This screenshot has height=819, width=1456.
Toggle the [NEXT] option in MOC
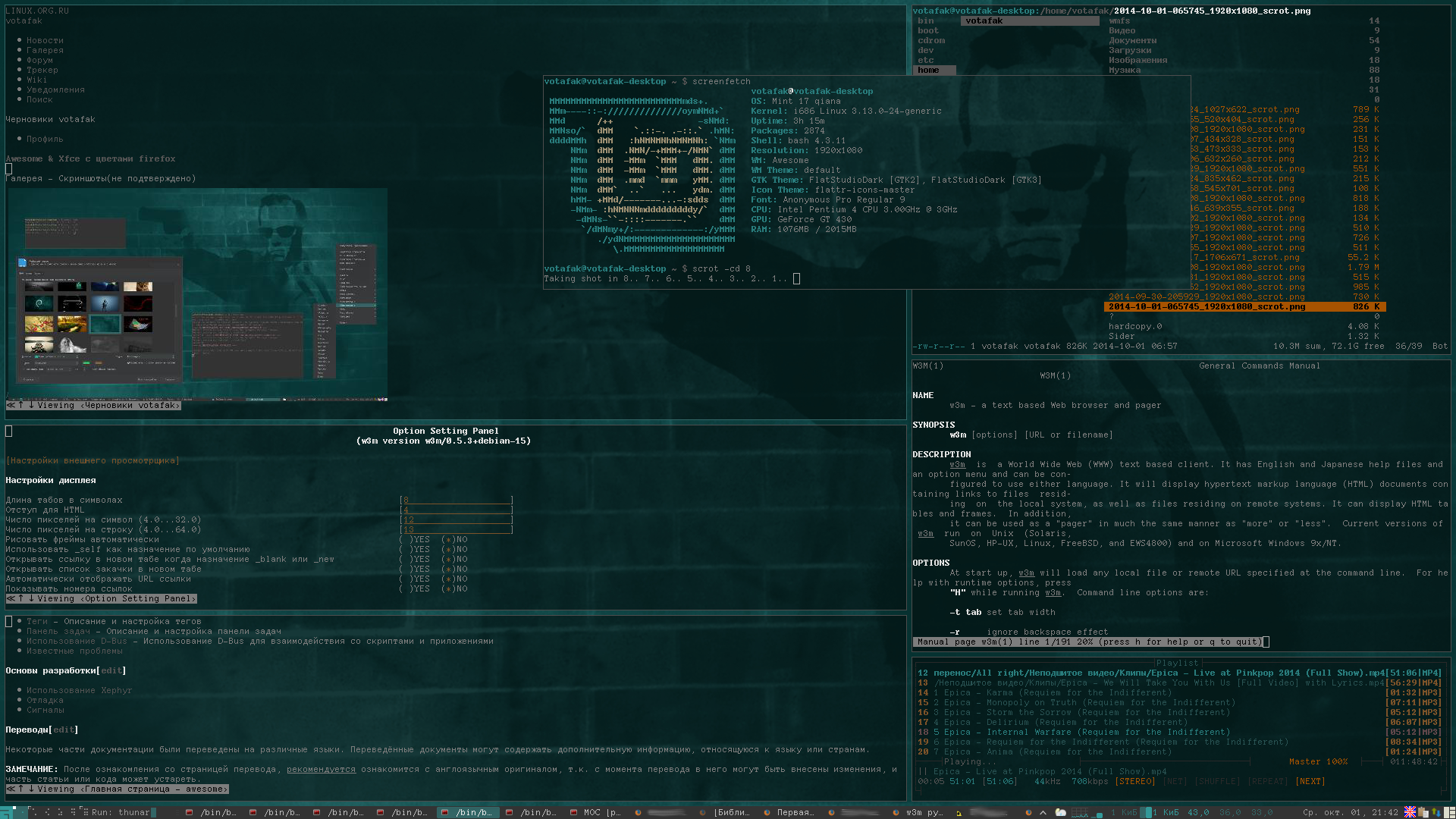pos(1310,782)
